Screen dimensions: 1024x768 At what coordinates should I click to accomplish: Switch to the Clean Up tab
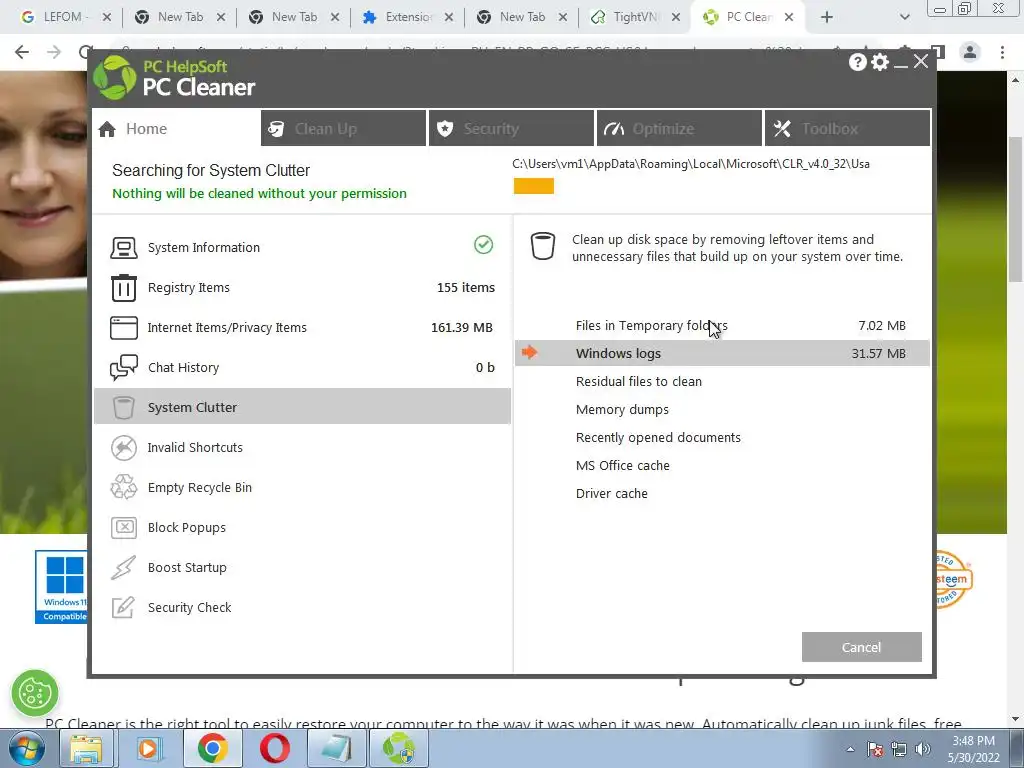(x=344, y=129)
